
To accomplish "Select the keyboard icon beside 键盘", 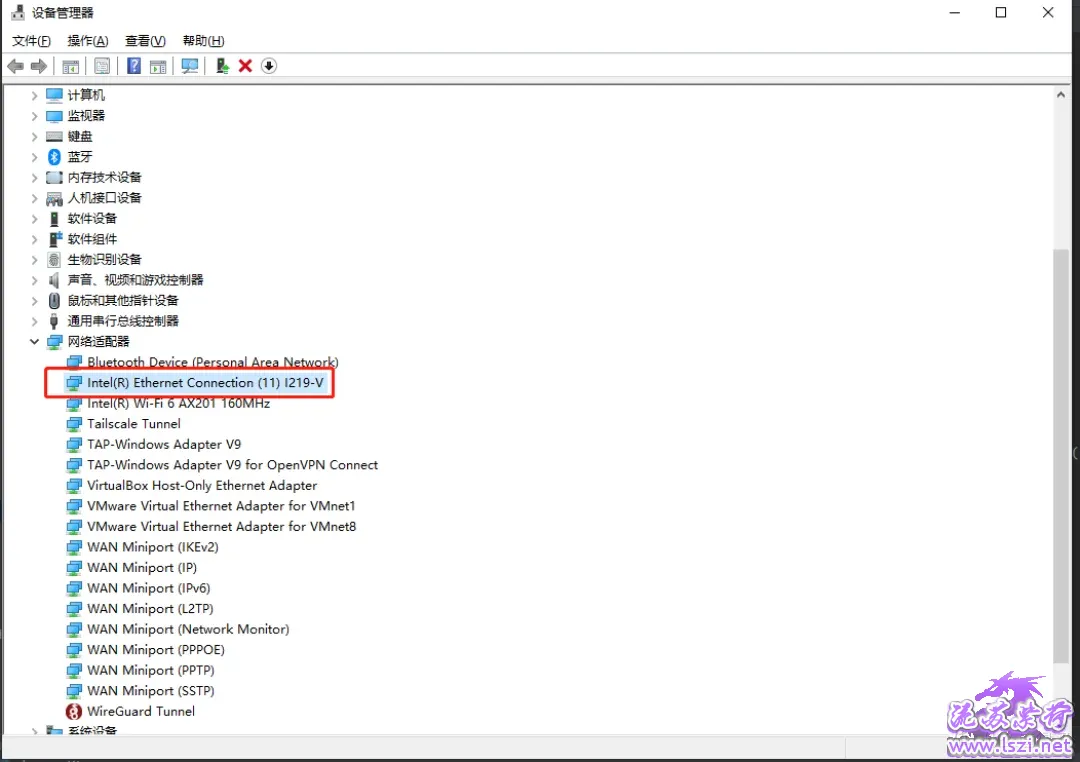I will [54, 136].
